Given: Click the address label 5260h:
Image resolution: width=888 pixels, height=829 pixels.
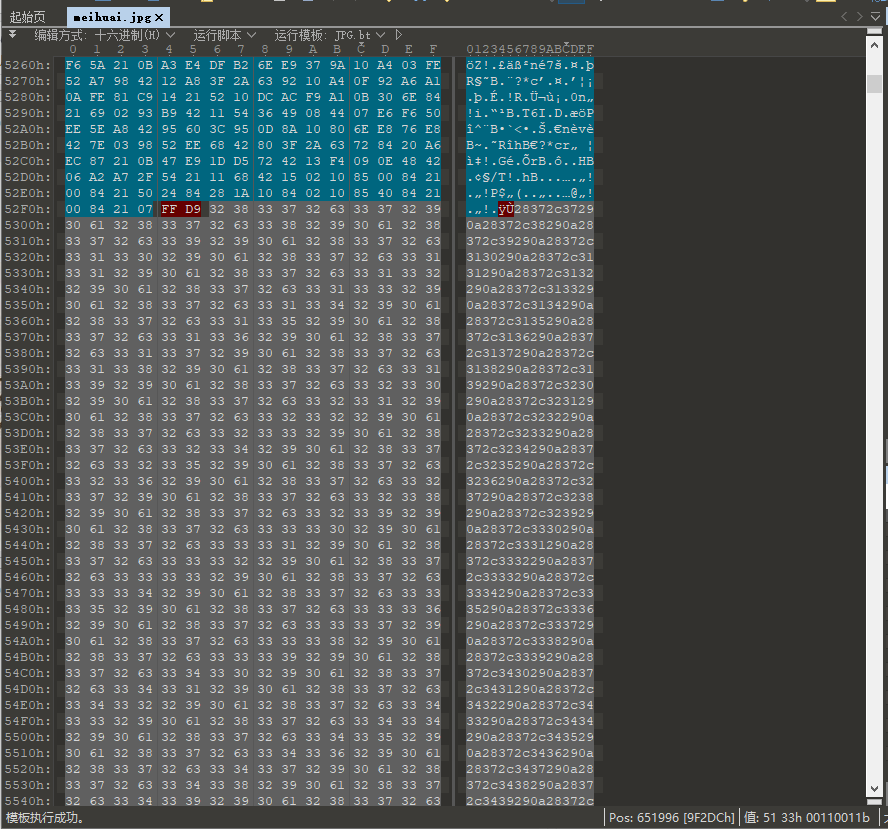Looking at the screenshot, I should click(x=28, y=65).
